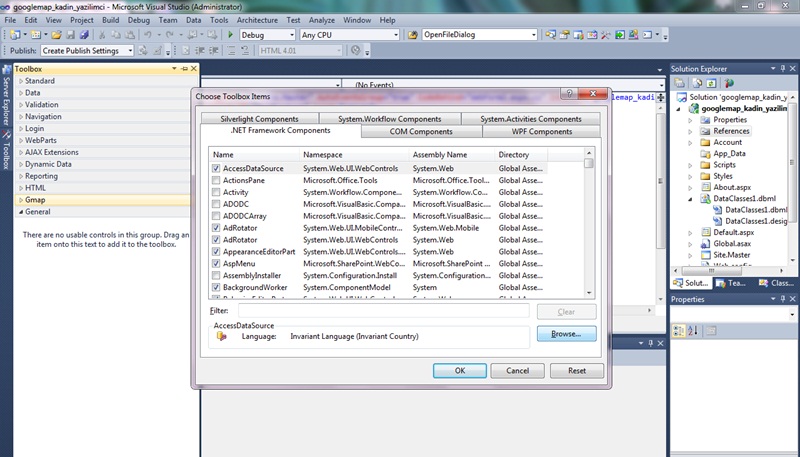
Task: Check the AssemblyInstaller checkbox
Action: click(x=216, y=275)
